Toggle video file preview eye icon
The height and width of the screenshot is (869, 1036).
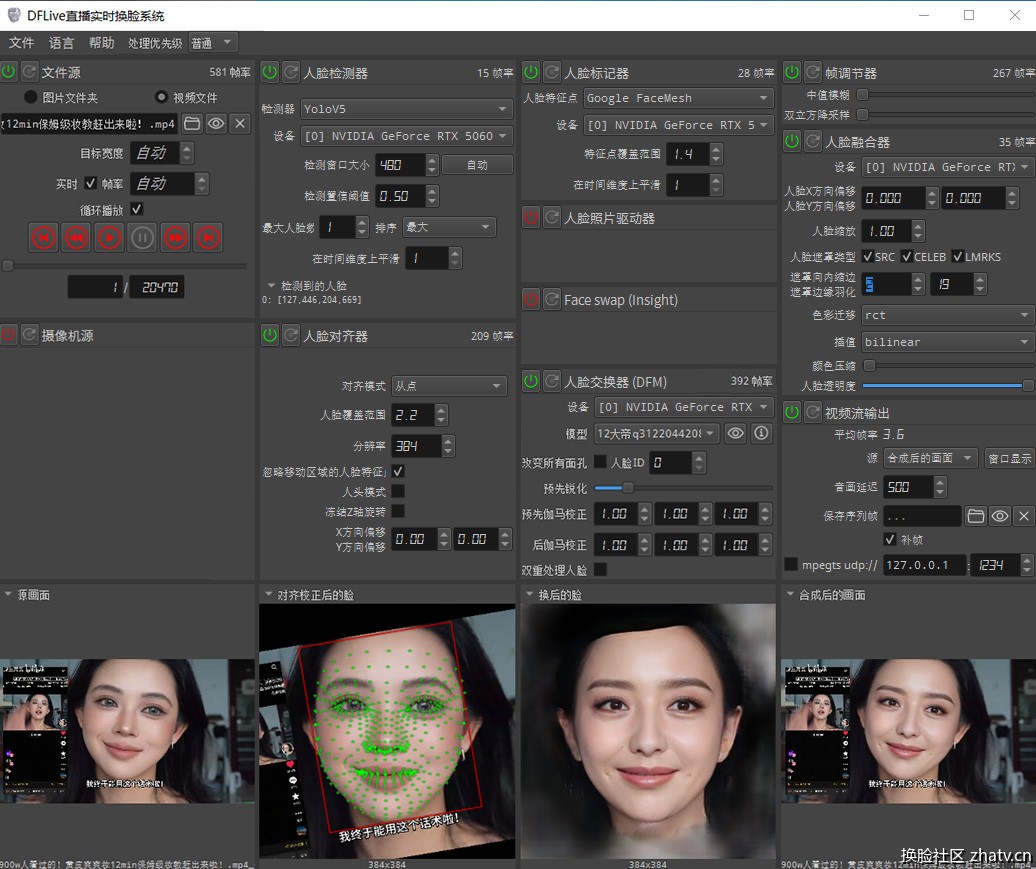pos(216,124)
